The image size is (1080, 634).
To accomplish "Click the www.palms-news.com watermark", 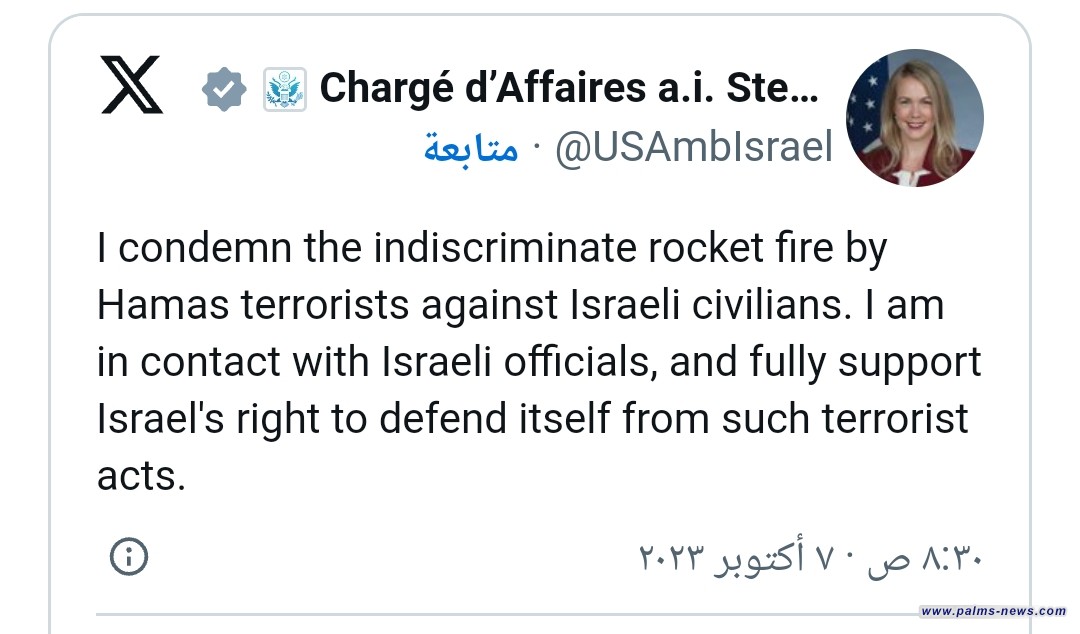I will [993, 611].
